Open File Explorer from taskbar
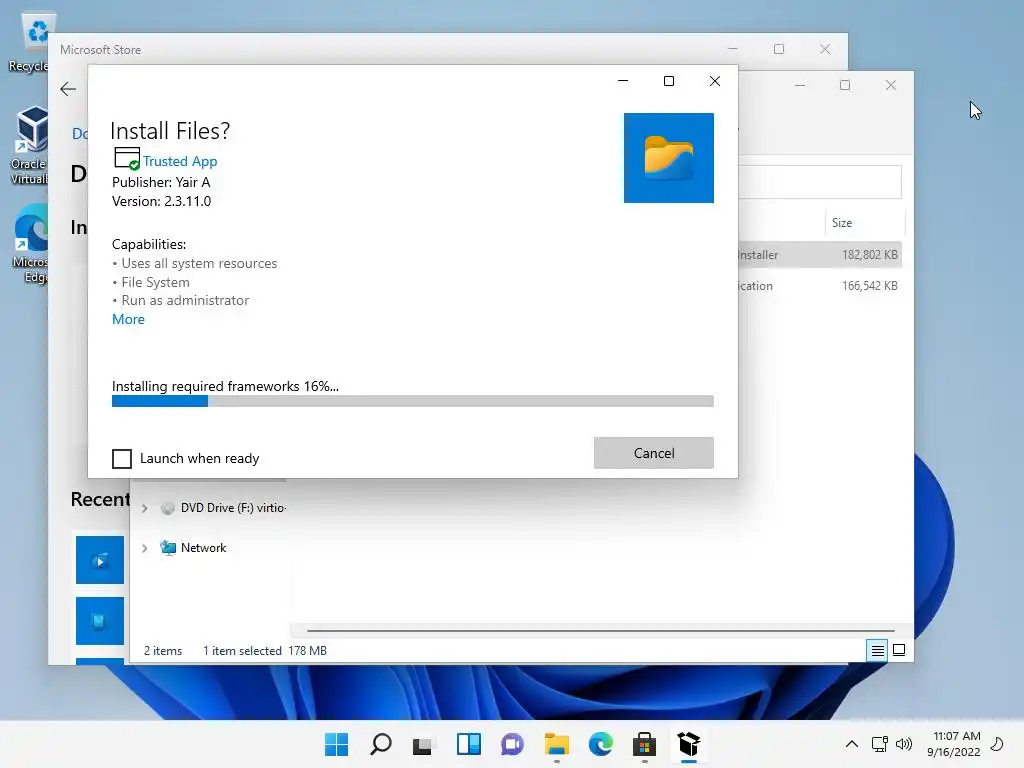The image size is (1024, 768). point(556,744)
